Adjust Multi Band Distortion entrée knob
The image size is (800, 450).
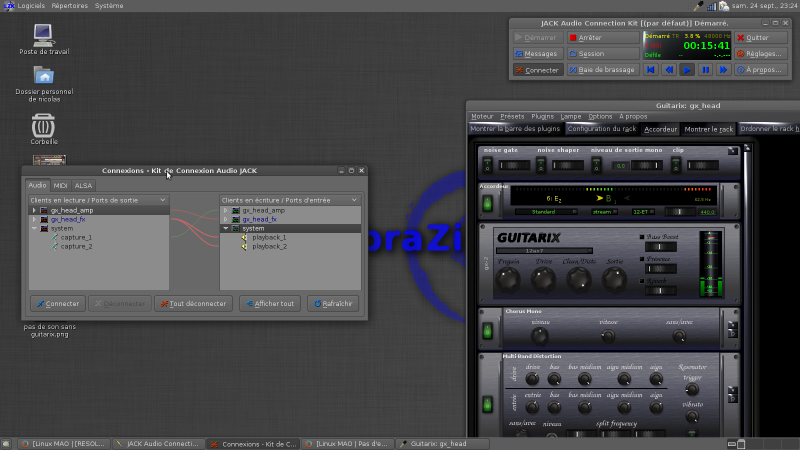[x=532, y=407]
